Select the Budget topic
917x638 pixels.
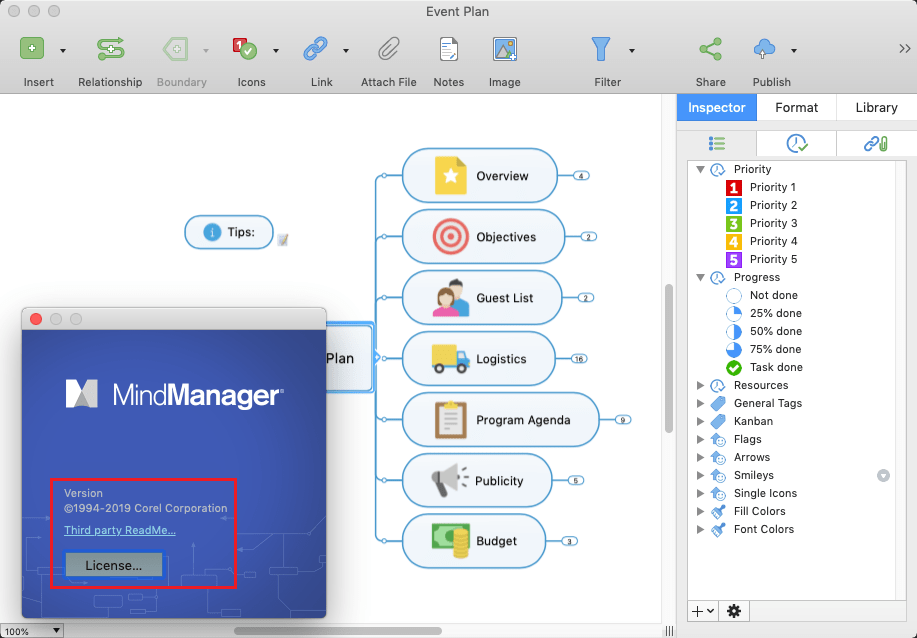(474, 541)
